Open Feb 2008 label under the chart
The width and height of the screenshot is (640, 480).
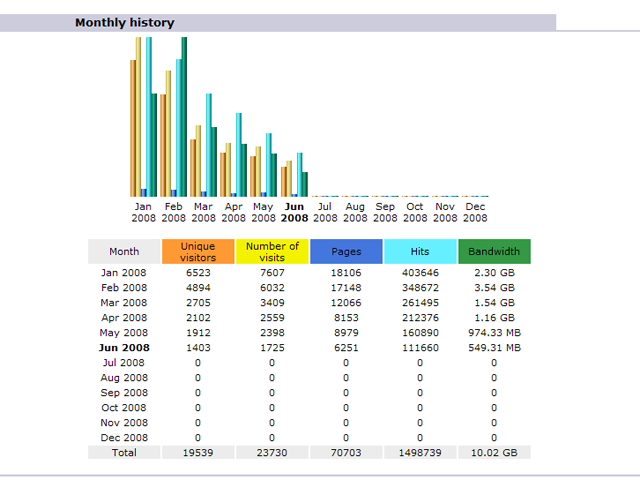pyautogui.click(x=173, y=212)
